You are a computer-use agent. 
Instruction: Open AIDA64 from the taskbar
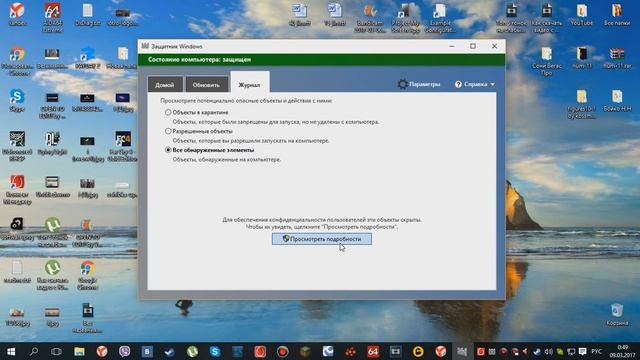tap(373, 351)
